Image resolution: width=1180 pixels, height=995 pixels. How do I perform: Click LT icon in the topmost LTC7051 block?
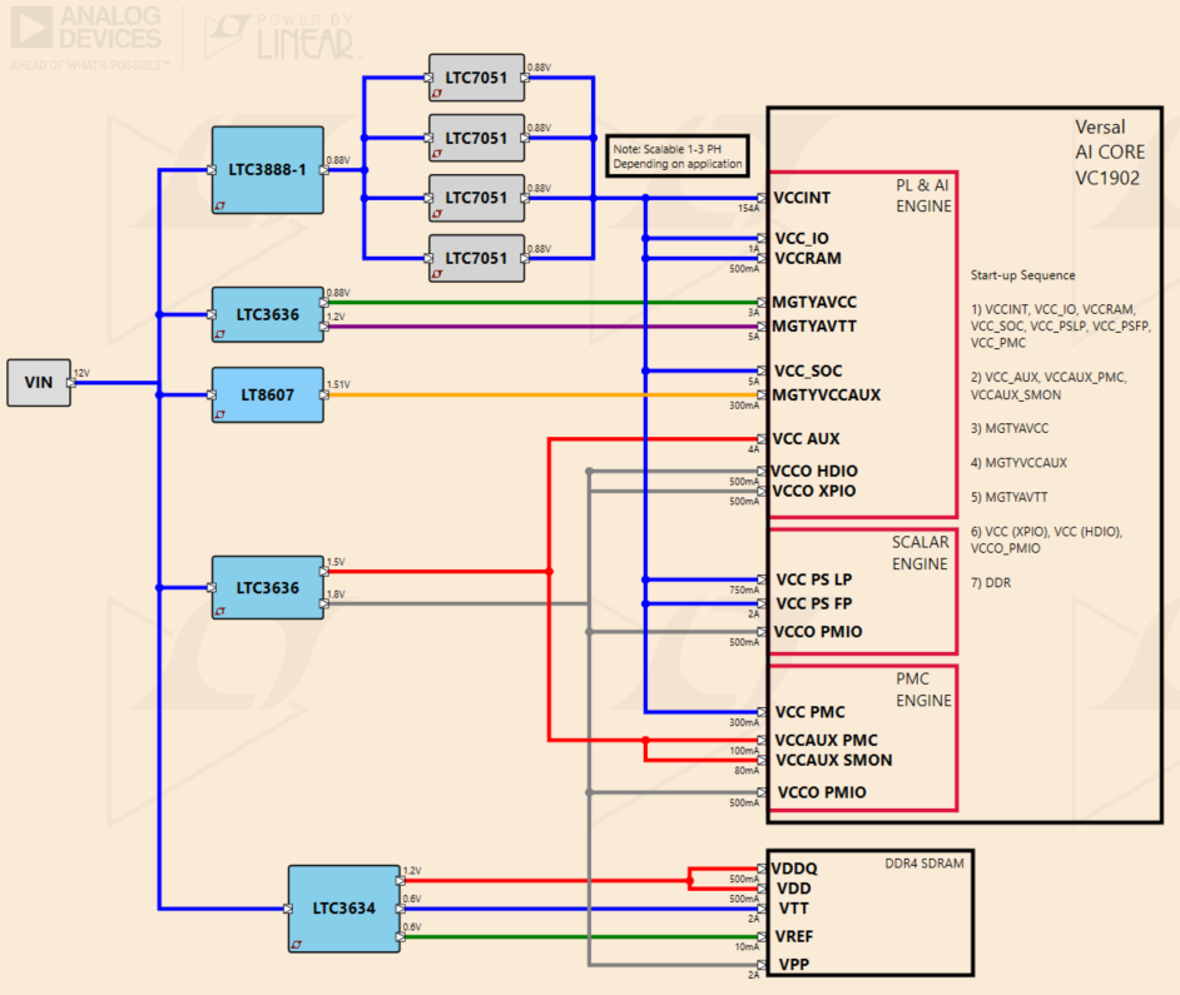coord(437,93)
